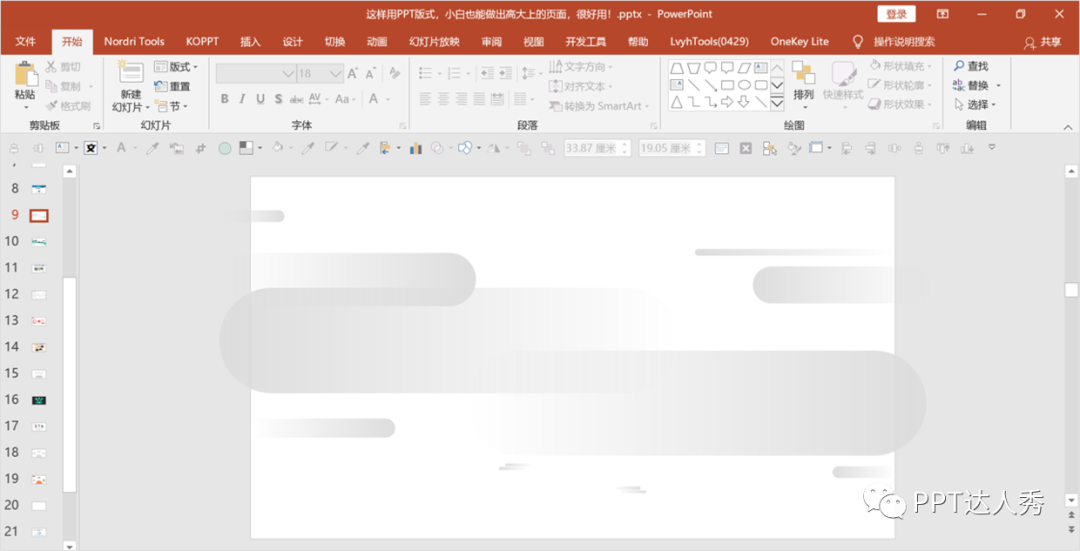Image resolution: width=1080 pixels, height=551 pixels.
Task: Open the 节 section dropdown
Action: point(172,106)
